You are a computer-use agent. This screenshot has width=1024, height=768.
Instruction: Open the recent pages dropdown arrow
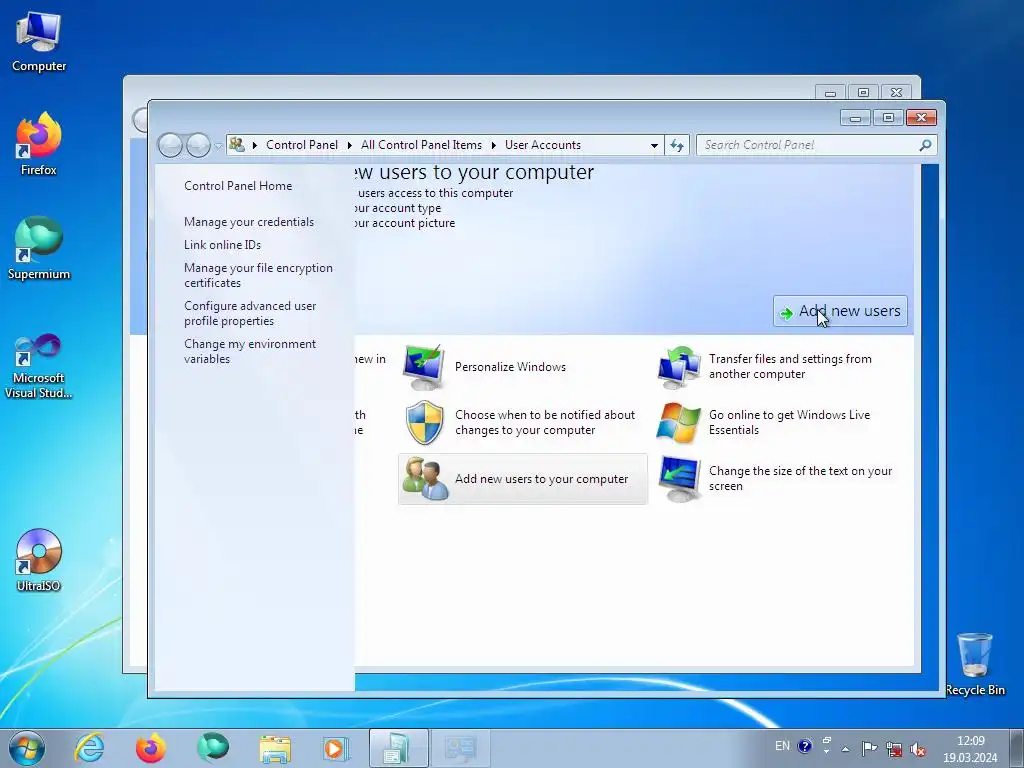tap(218, 146)
